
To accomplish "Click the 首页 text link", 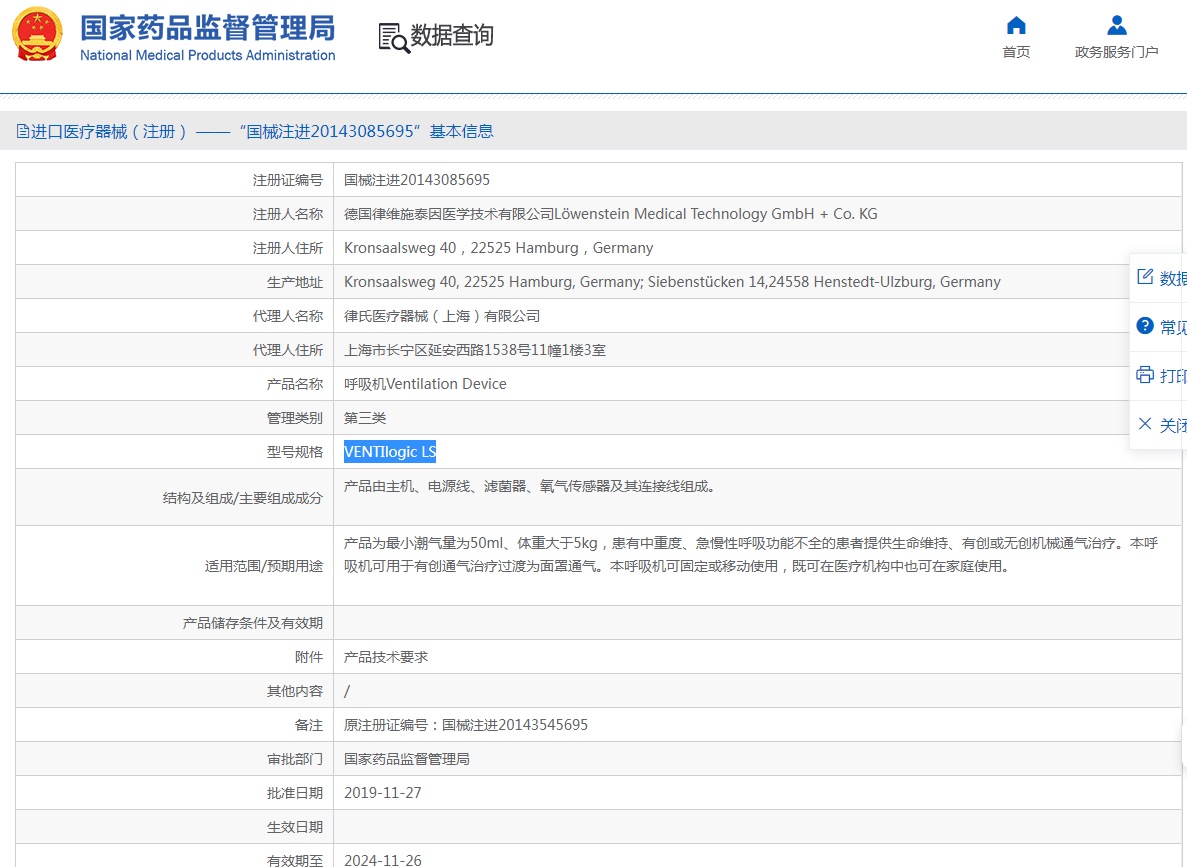I will click(x=1016, y=52).
